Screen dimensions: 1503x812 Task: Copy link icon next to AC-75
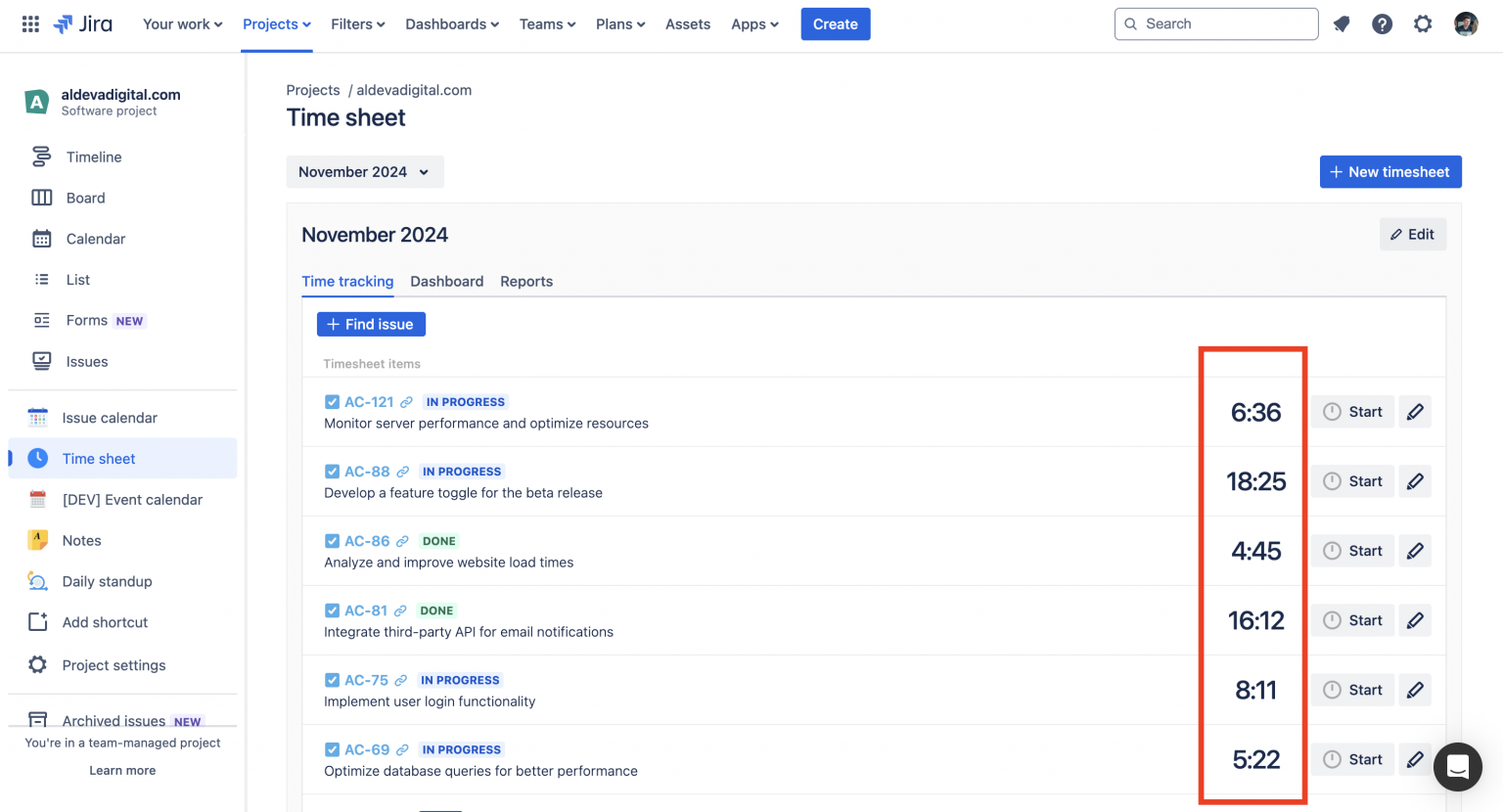401,680
